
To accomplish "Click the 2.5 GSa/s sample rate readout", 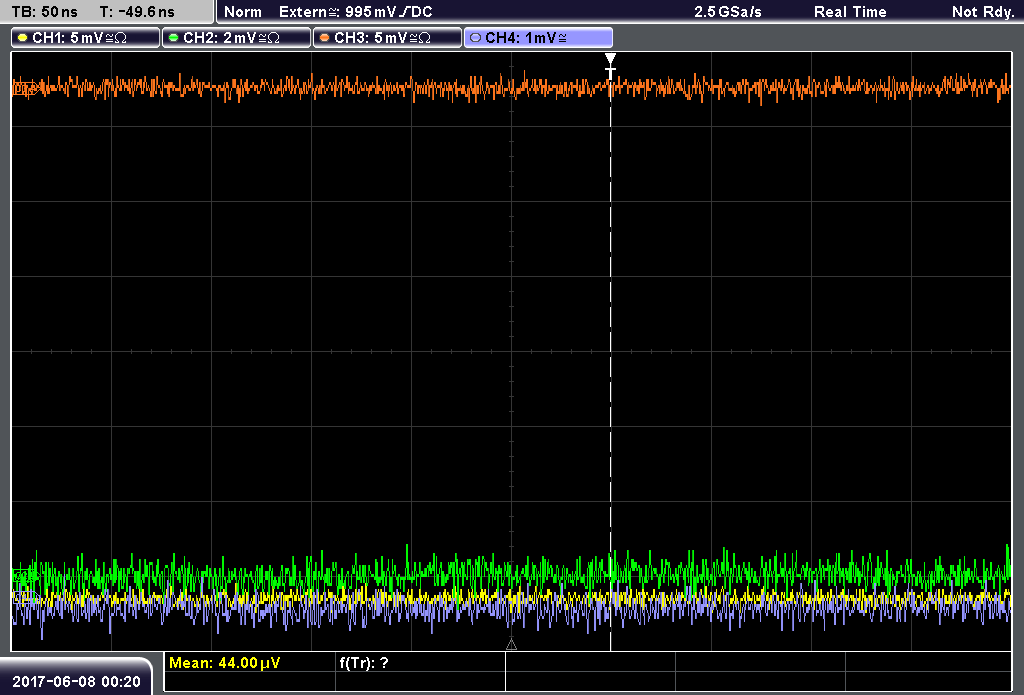I will pyautogui.click(x=728, y=12).
